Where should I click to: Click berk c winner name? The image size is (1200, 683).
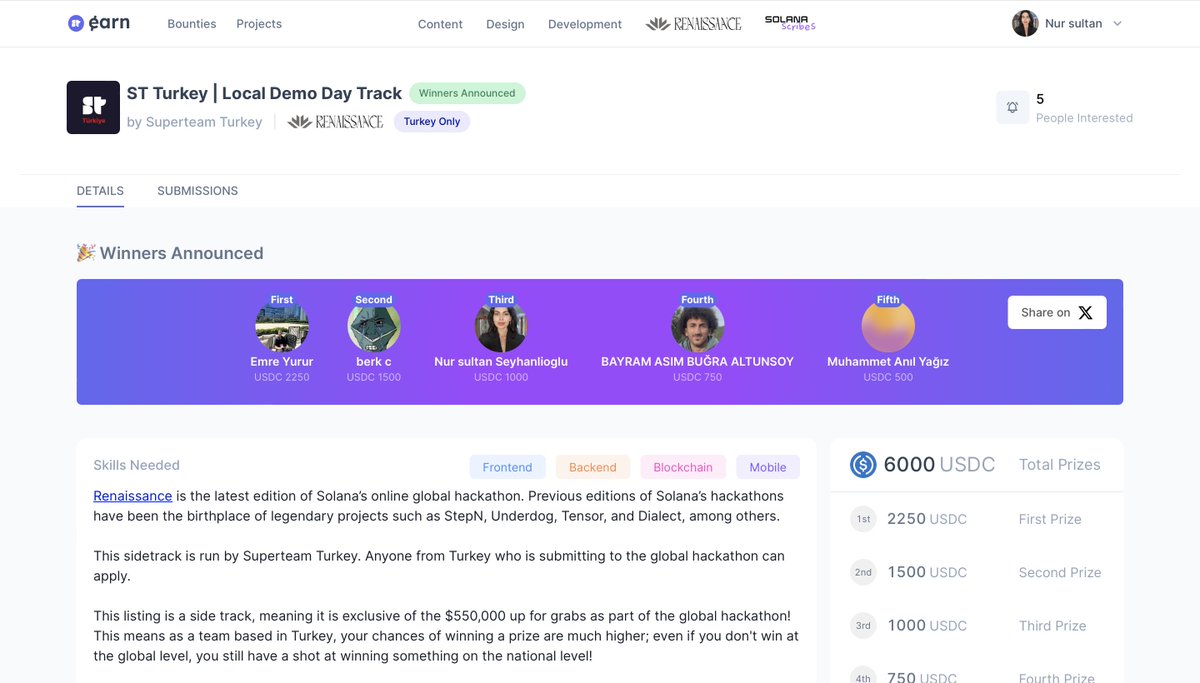coord(374,362)
